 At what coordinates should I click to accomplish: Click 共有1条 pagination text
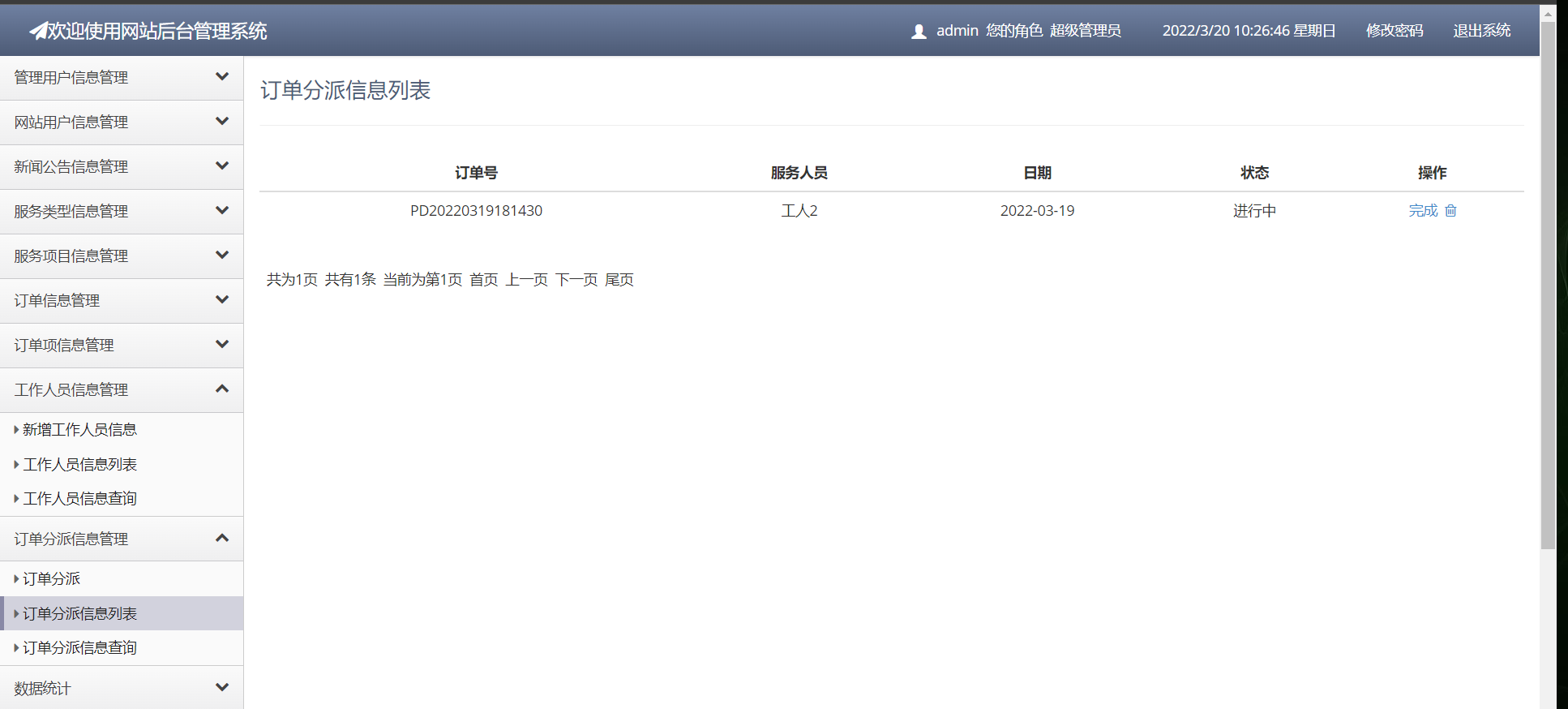(x=350, y=280)
